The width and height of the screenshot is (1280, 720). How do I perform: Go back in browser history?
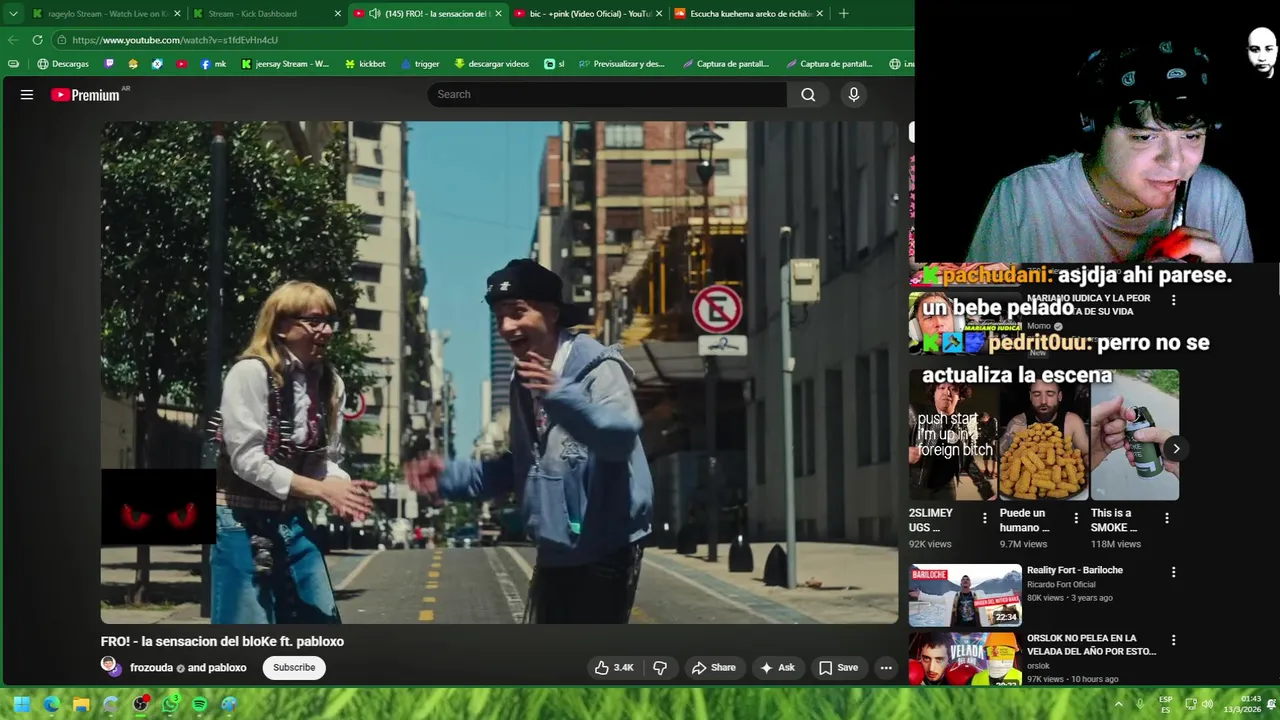(x=13, y=40)
